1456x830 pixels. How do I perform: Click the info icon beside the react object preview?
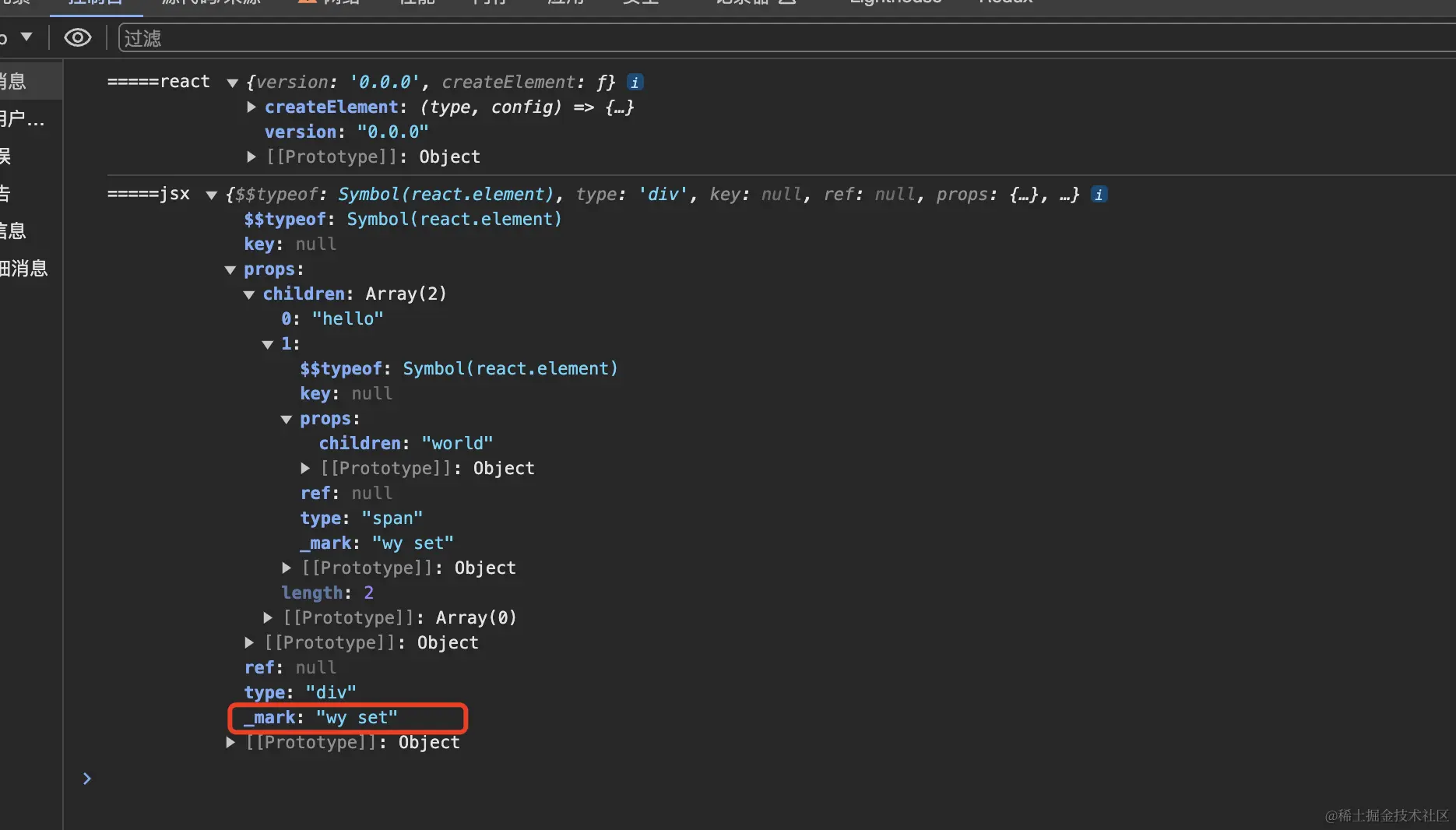coord(635,83)
